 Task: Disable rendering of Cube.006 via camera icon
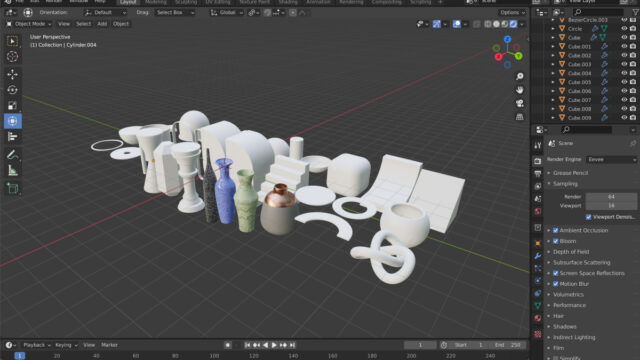pos(633,91)
